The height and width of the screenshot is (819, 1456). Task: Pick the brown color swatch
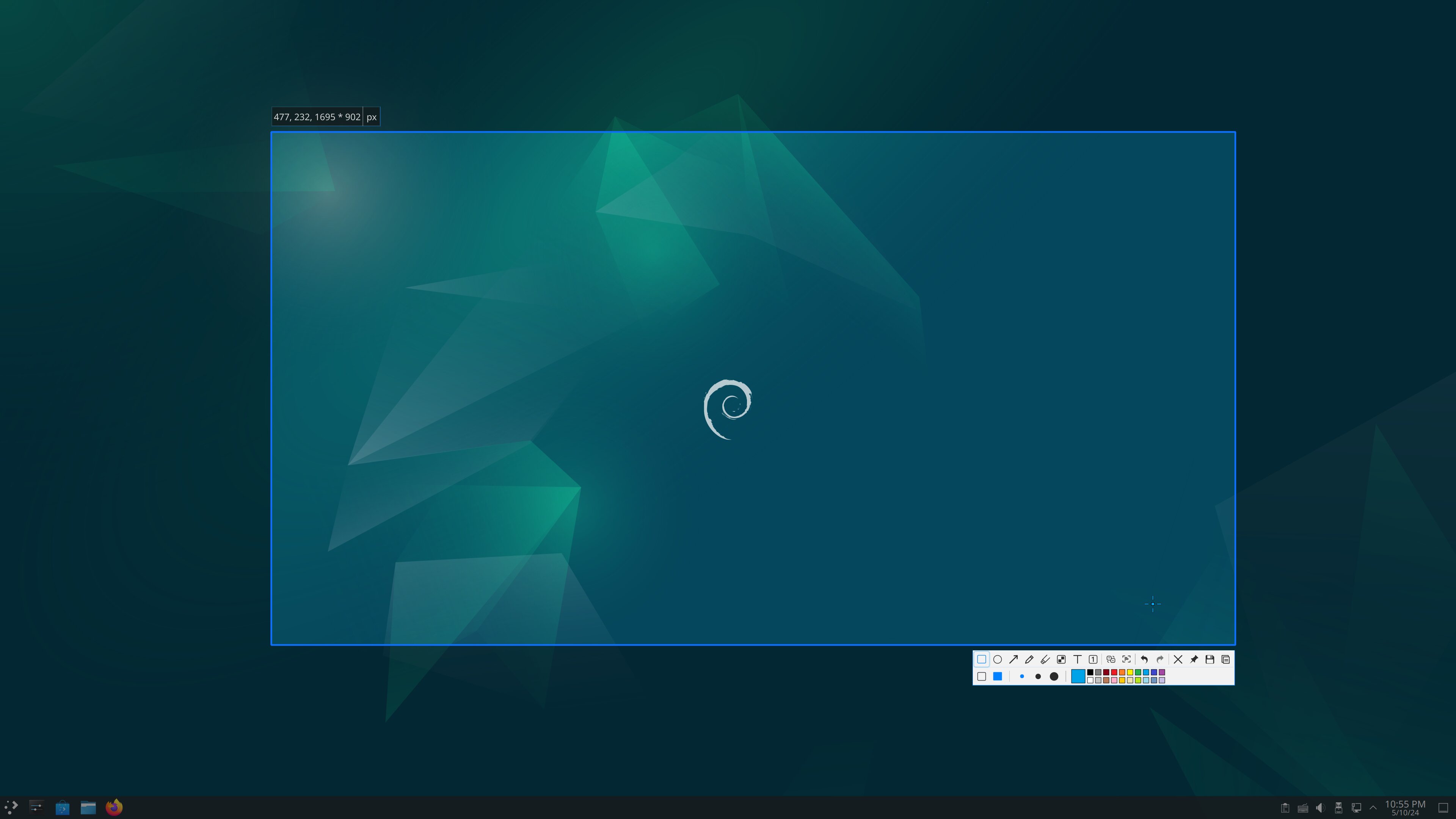click(x=1106, y=681)
